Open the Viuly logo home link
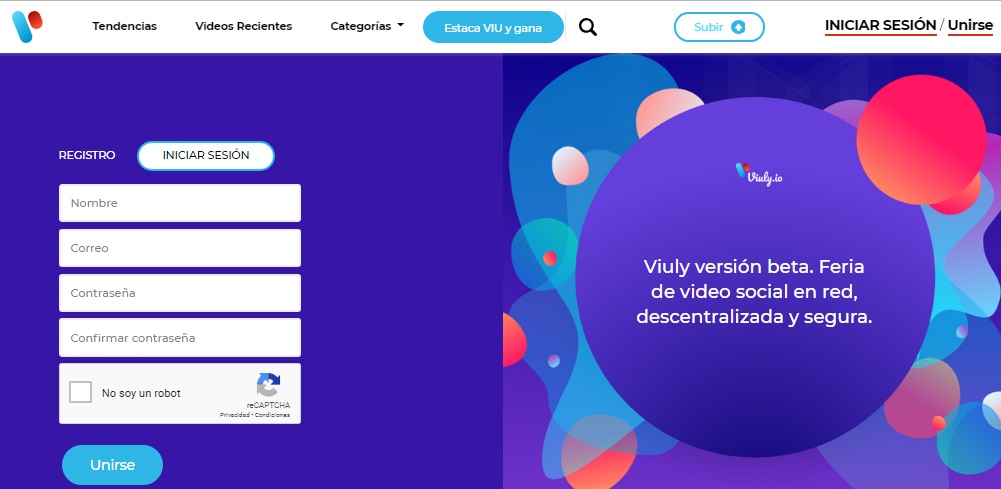 point(27,27)
